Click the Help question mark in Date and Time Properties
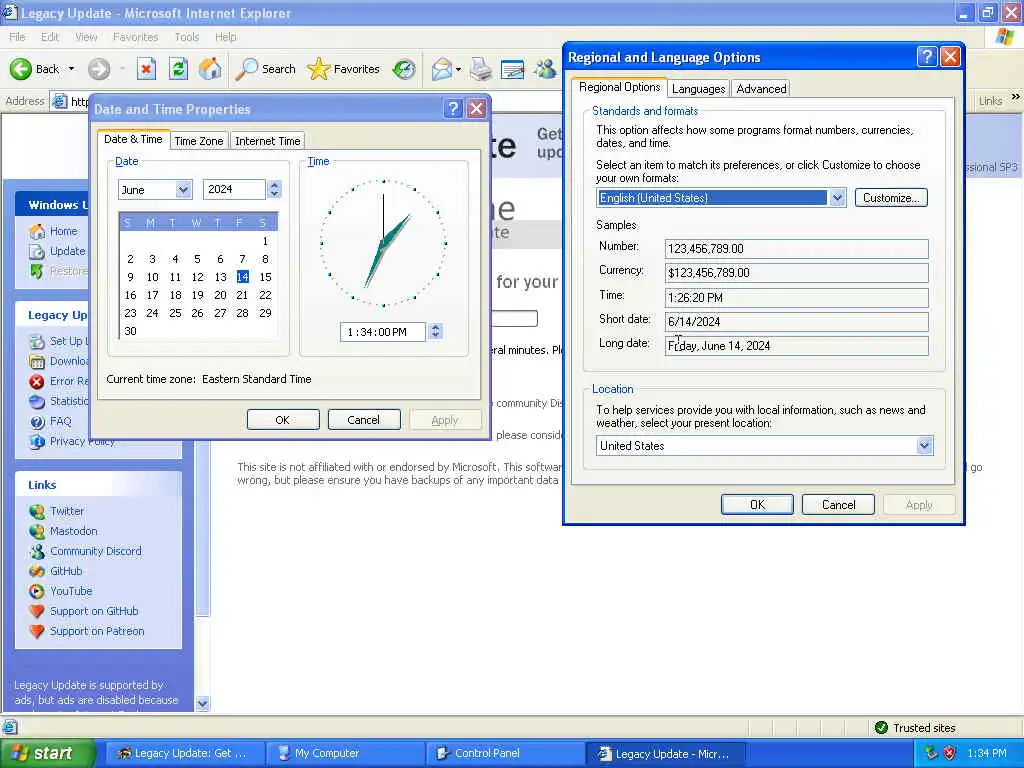Image resolution: width=1024 pixels, height=768 pixels. (453, 108)
